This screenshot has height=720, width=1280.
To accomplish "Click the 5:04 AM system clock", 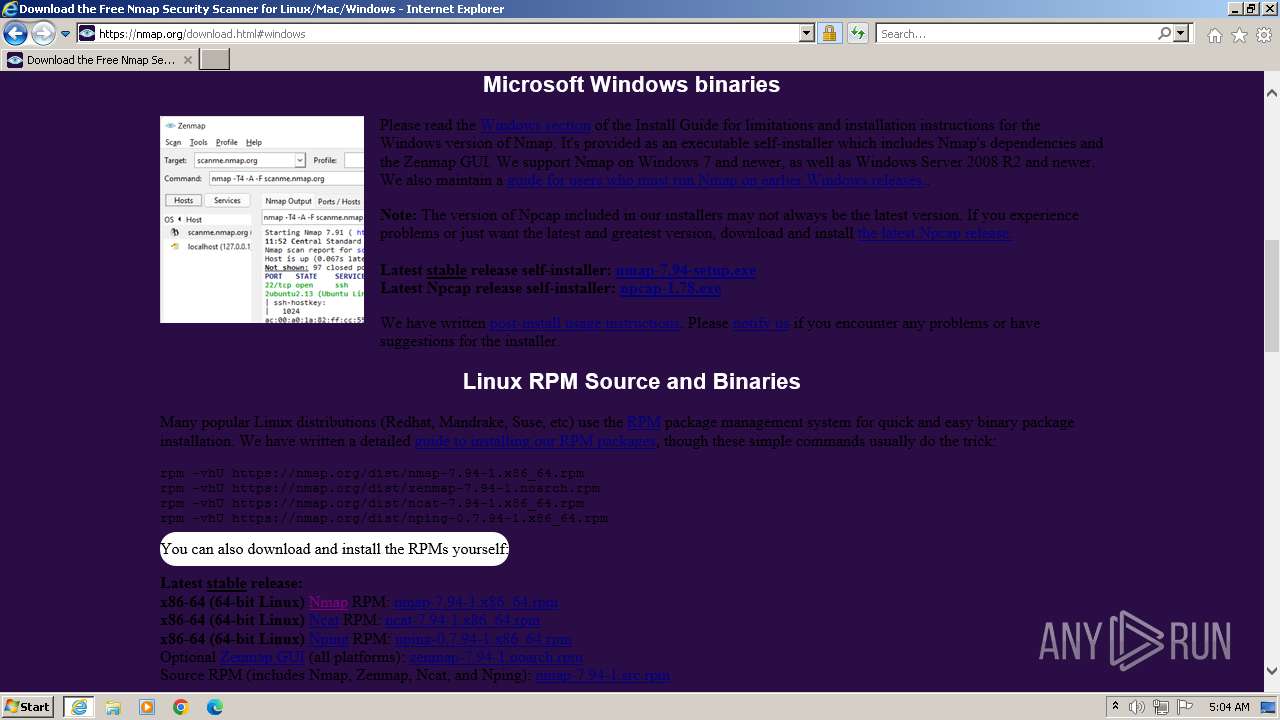I will click(x=1229, y=707).
